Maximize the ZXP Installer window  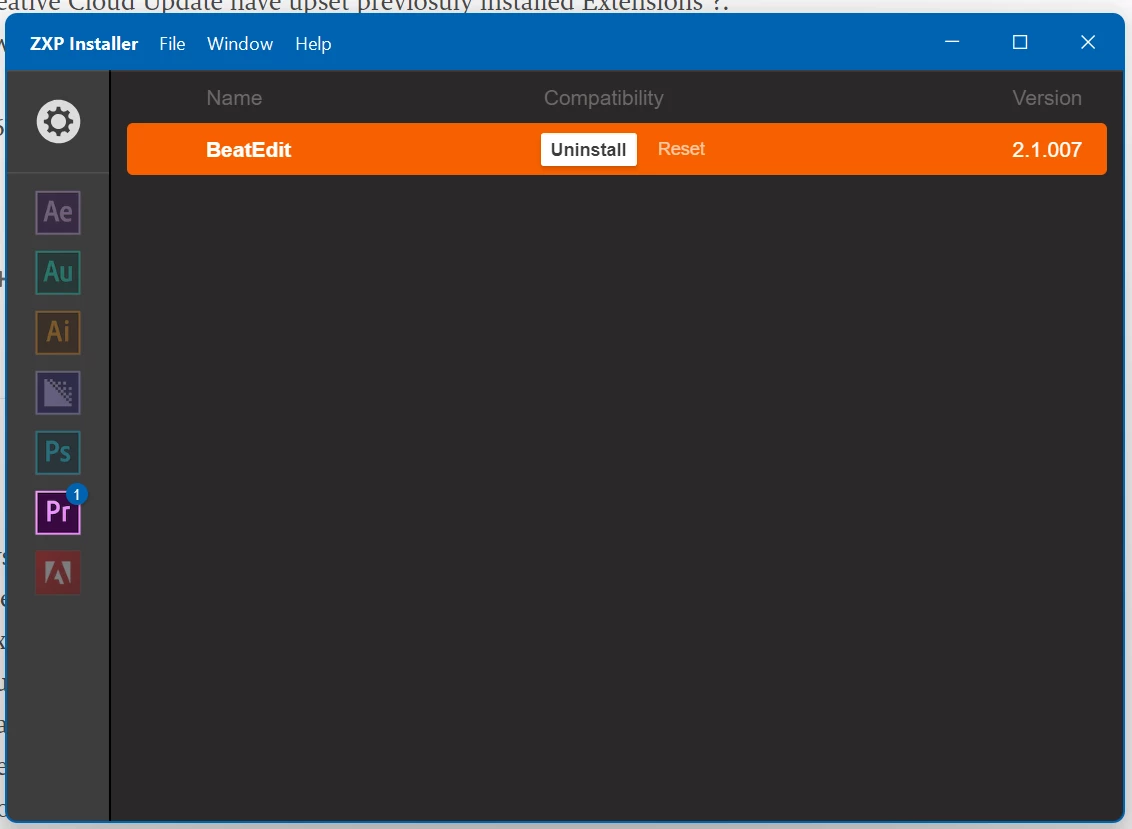[1020, 42]
